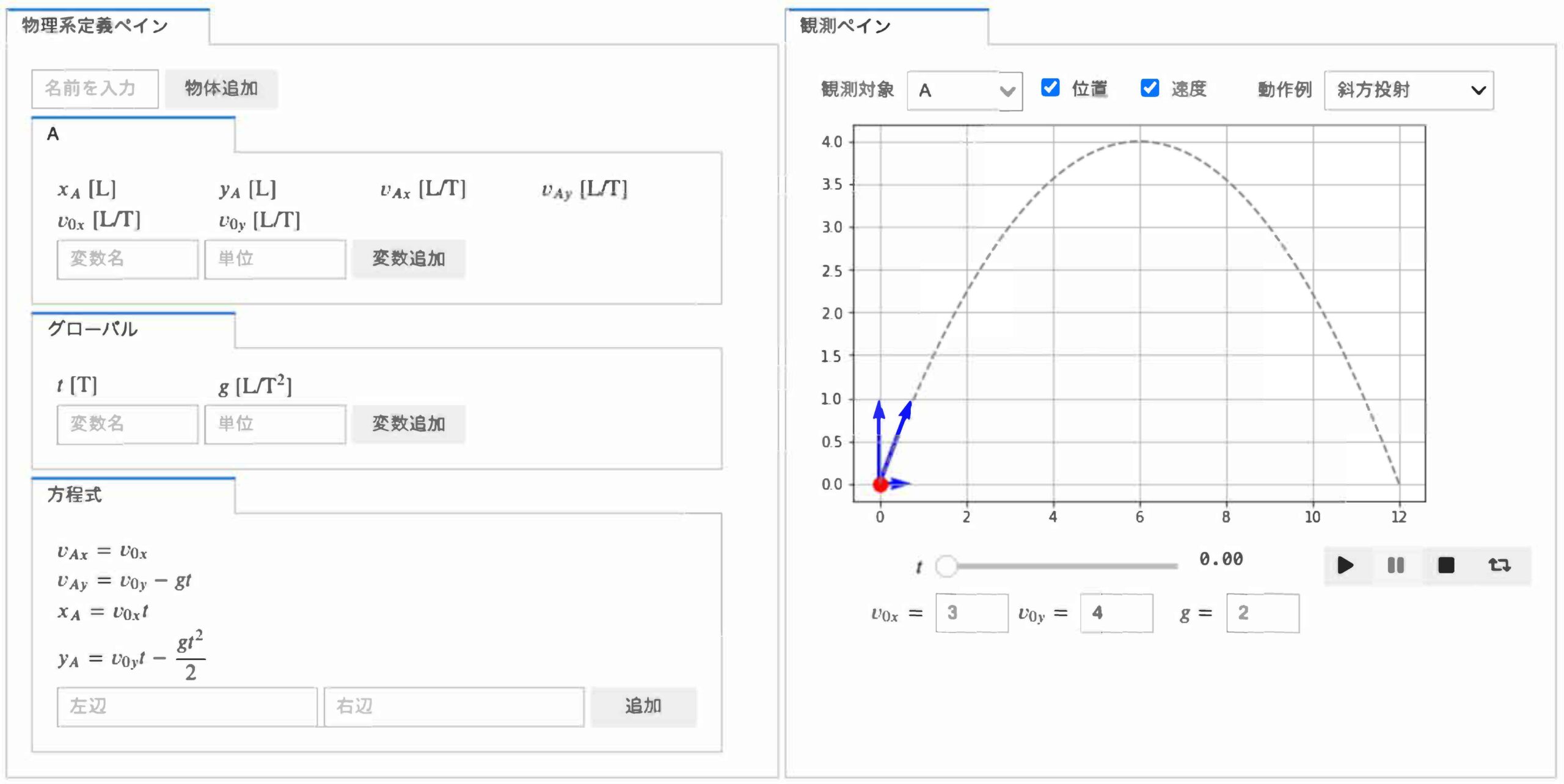Select the 観測ペイン tab
This screenshot has height=784, width=1564.
[x=886, y=26]
